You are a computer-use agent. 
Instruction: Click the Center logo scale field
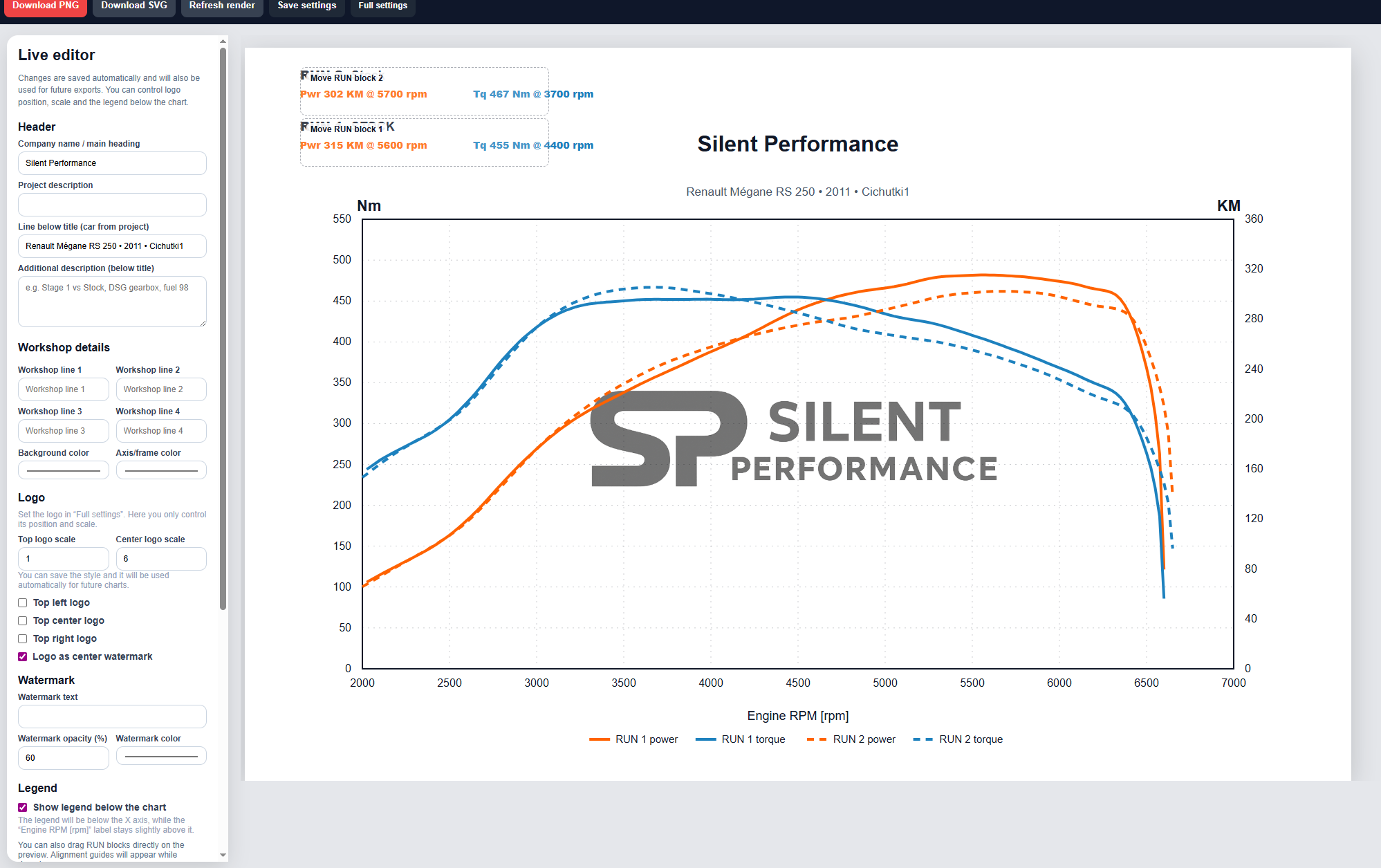[x=161, y=559]
